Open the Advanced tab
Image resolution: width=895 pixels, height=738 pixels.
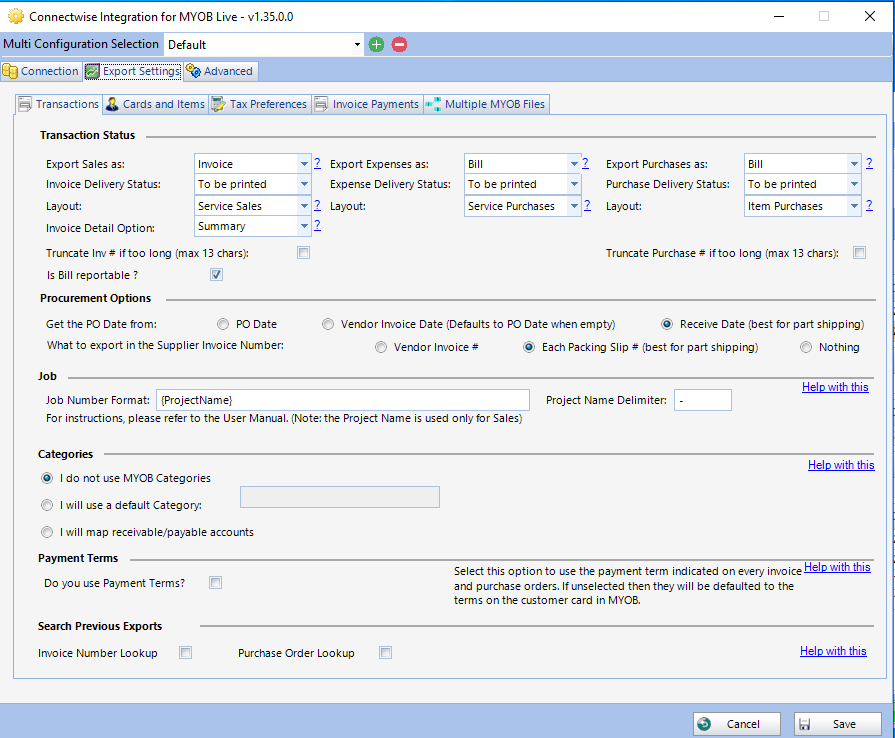pos(220,71)
